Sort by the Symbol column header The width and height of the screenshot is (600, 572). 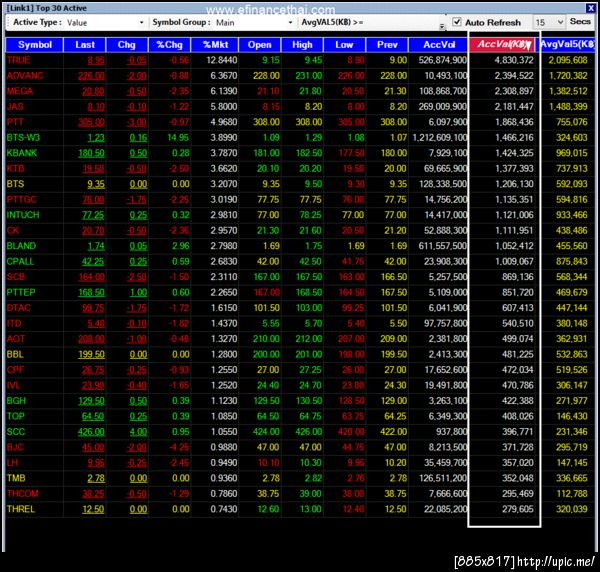pos(34,45)
